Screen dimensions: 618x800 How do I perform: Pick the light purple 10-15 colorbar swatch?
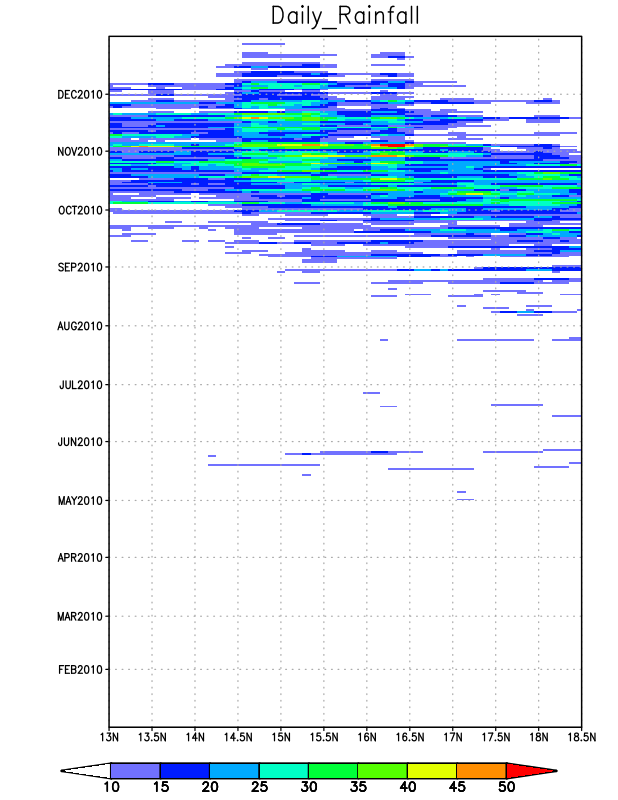click(135, 770)
